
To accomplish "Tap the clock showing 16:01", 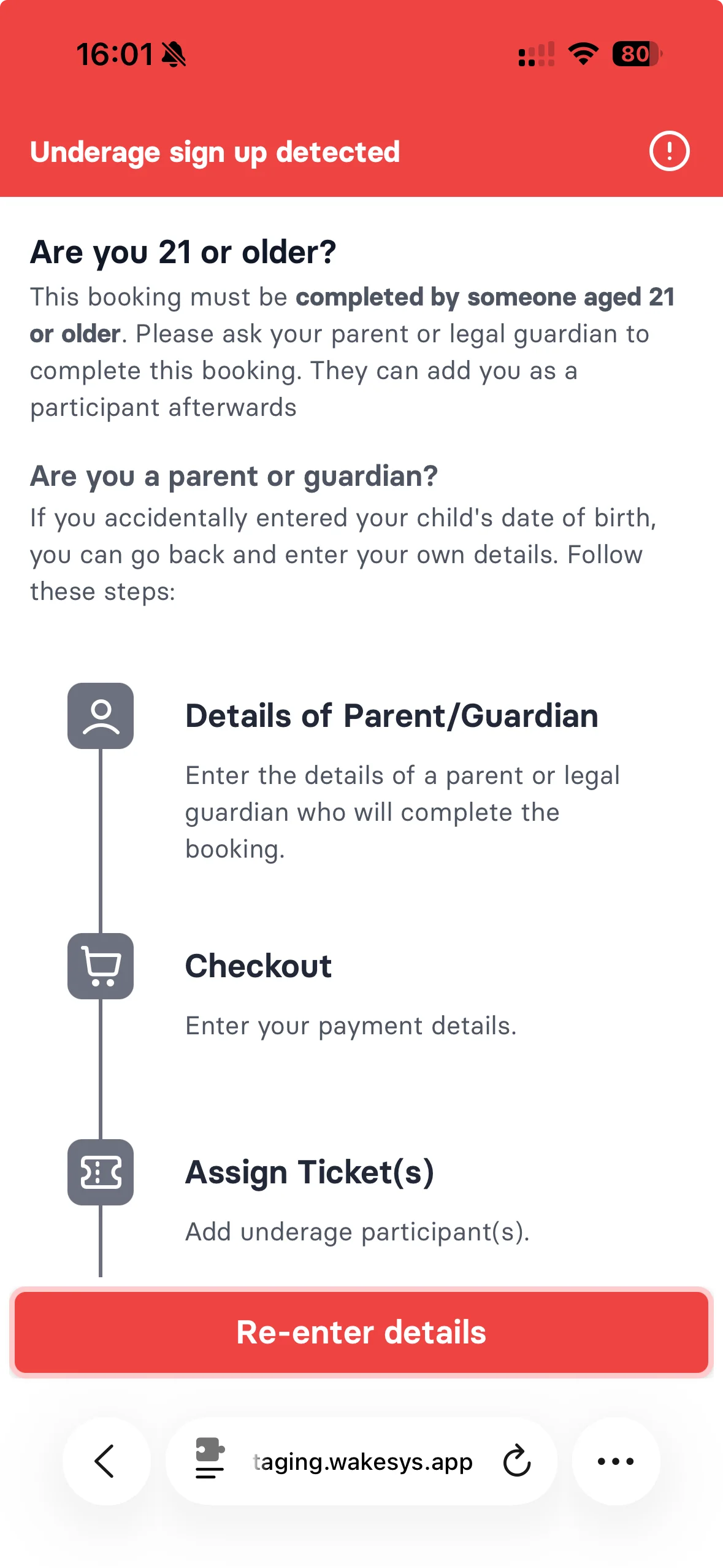I will click(x=117, y=54).
